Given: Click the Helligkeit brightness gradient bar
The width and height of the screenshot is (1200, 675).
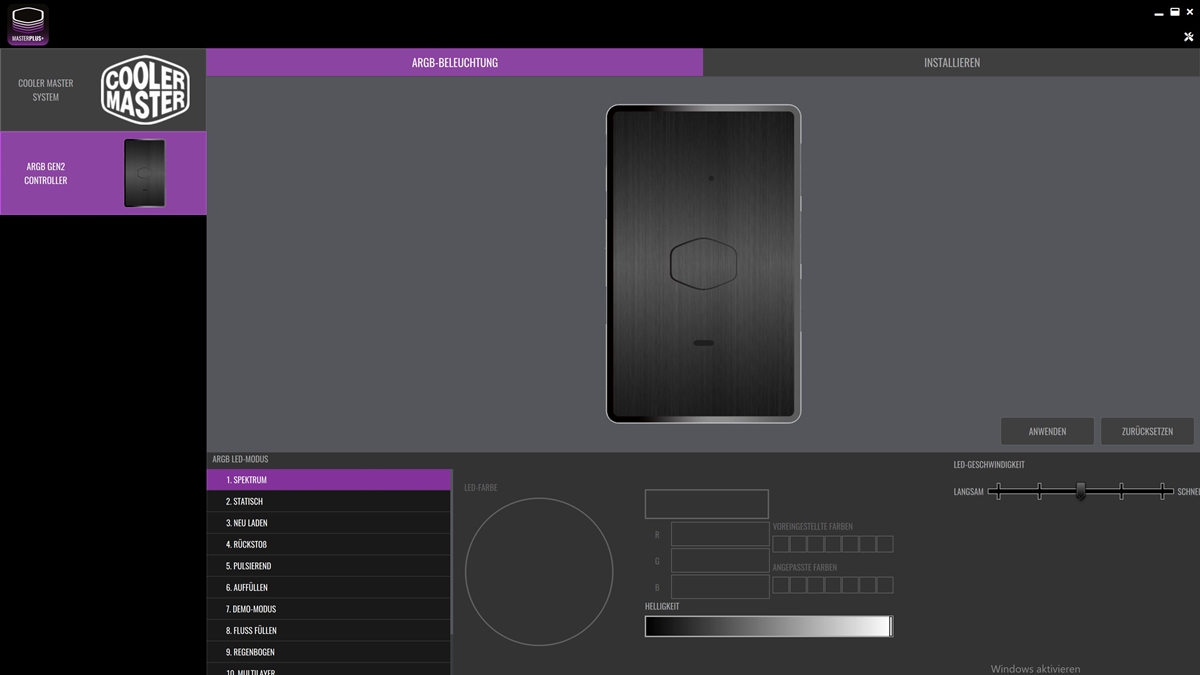Looking at the screenshot, I should pyautogui.click(x=768, y=626).
